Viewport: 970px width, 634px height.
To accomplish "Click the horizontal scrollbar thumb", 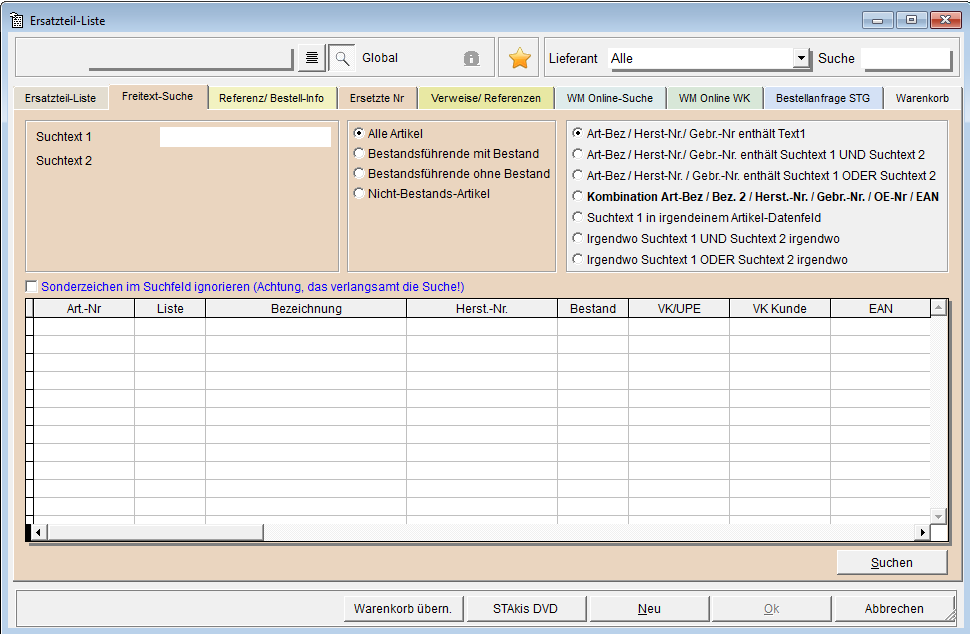I will click(x=155, y=533).
